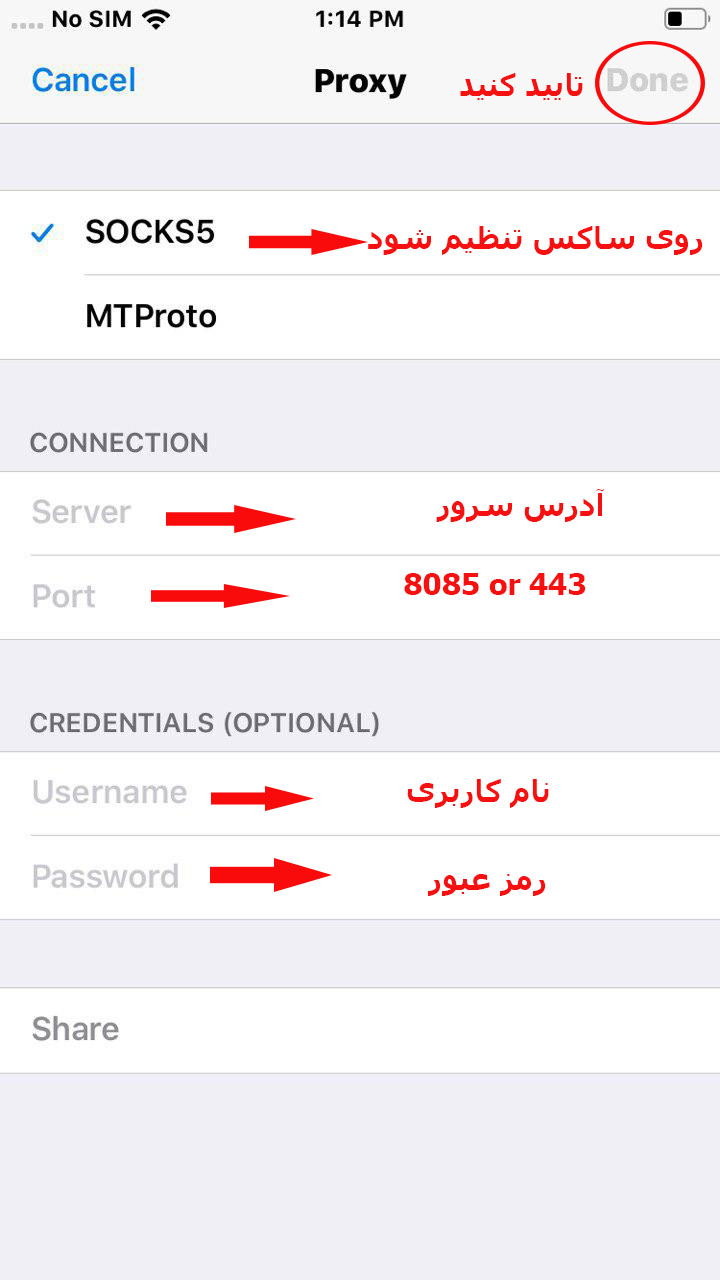Click the red arrow beside Password
This screenshot has width=720, height=1280.
pyautogui.click(x=270, y=875)
